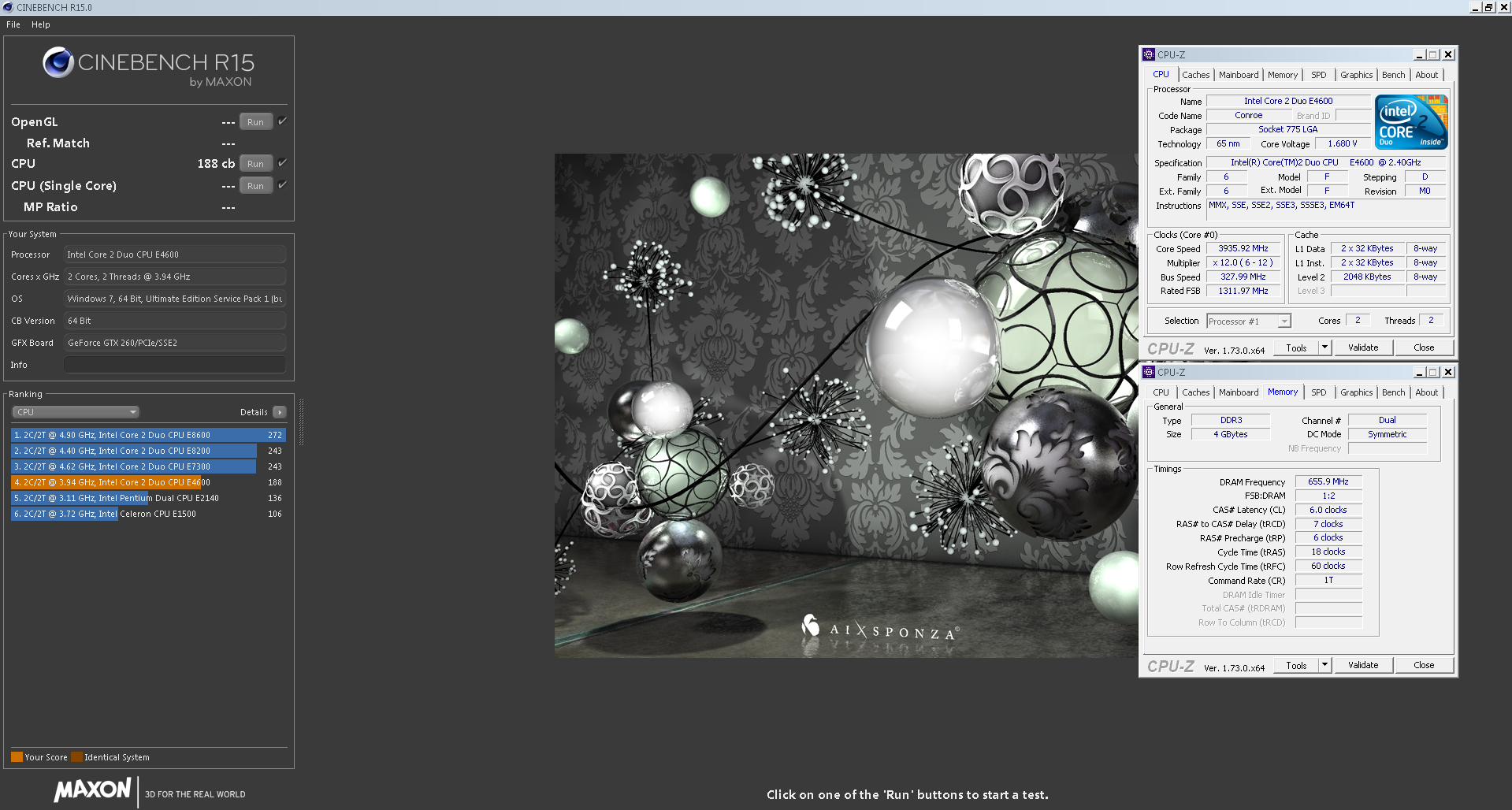The width and height of the screenshot is (1512, 810).
Task: Minimize the Cinebench main window
Action: point(1475,7)
